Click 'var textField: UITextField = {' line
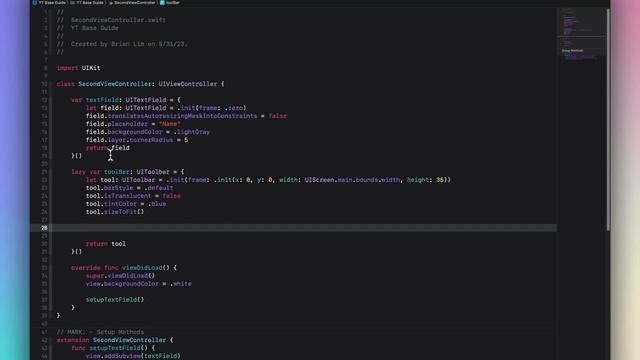This screenshot has width=640, height=360. [126, 100]
